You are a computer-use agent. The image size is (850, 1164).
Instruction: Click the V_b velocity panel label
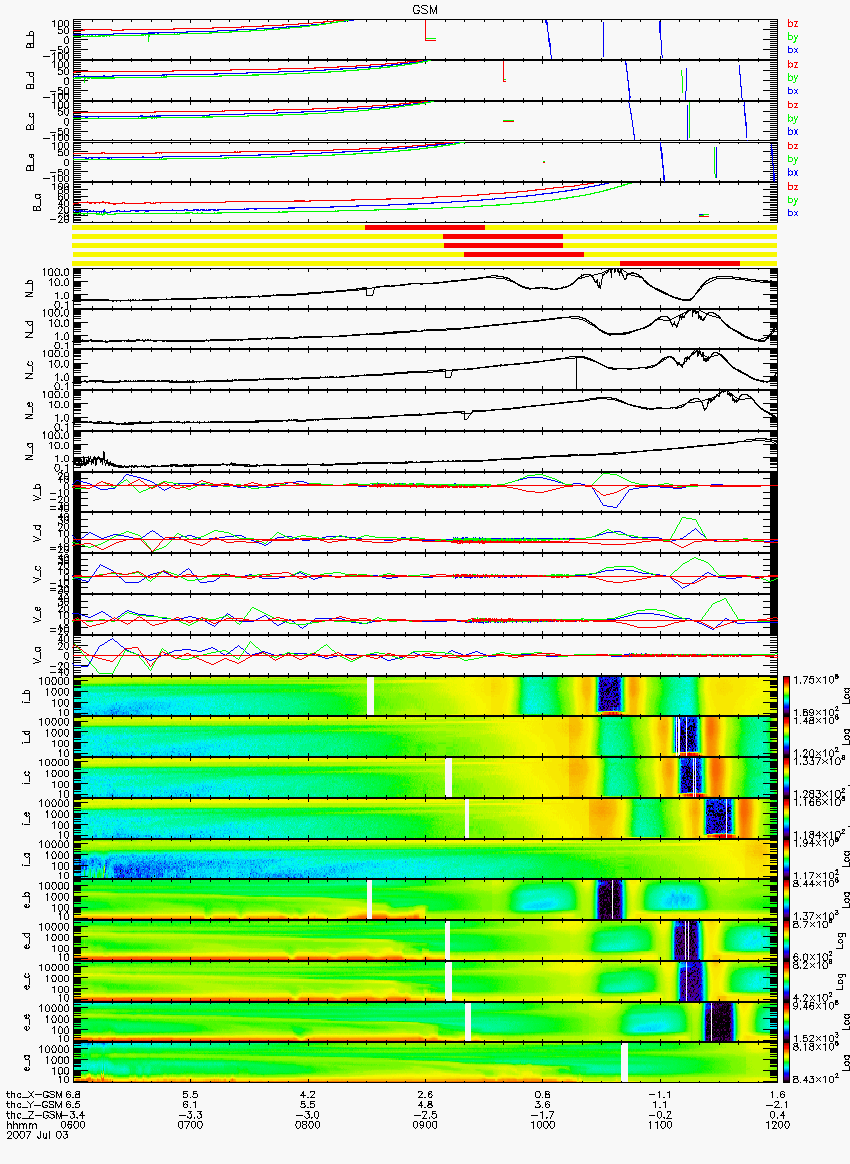(x=37, y=491)
